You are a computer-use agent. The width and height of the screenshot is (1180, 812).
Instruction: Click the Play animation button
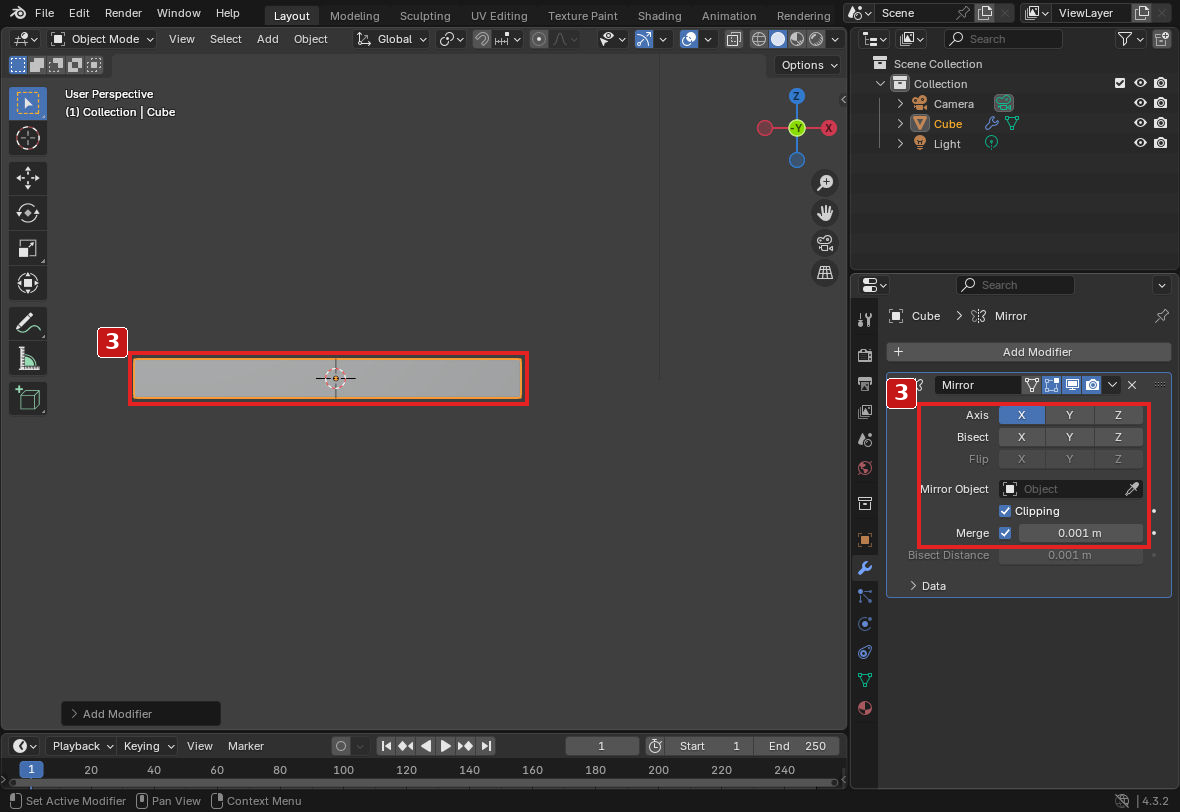click(x=446, y=747)
